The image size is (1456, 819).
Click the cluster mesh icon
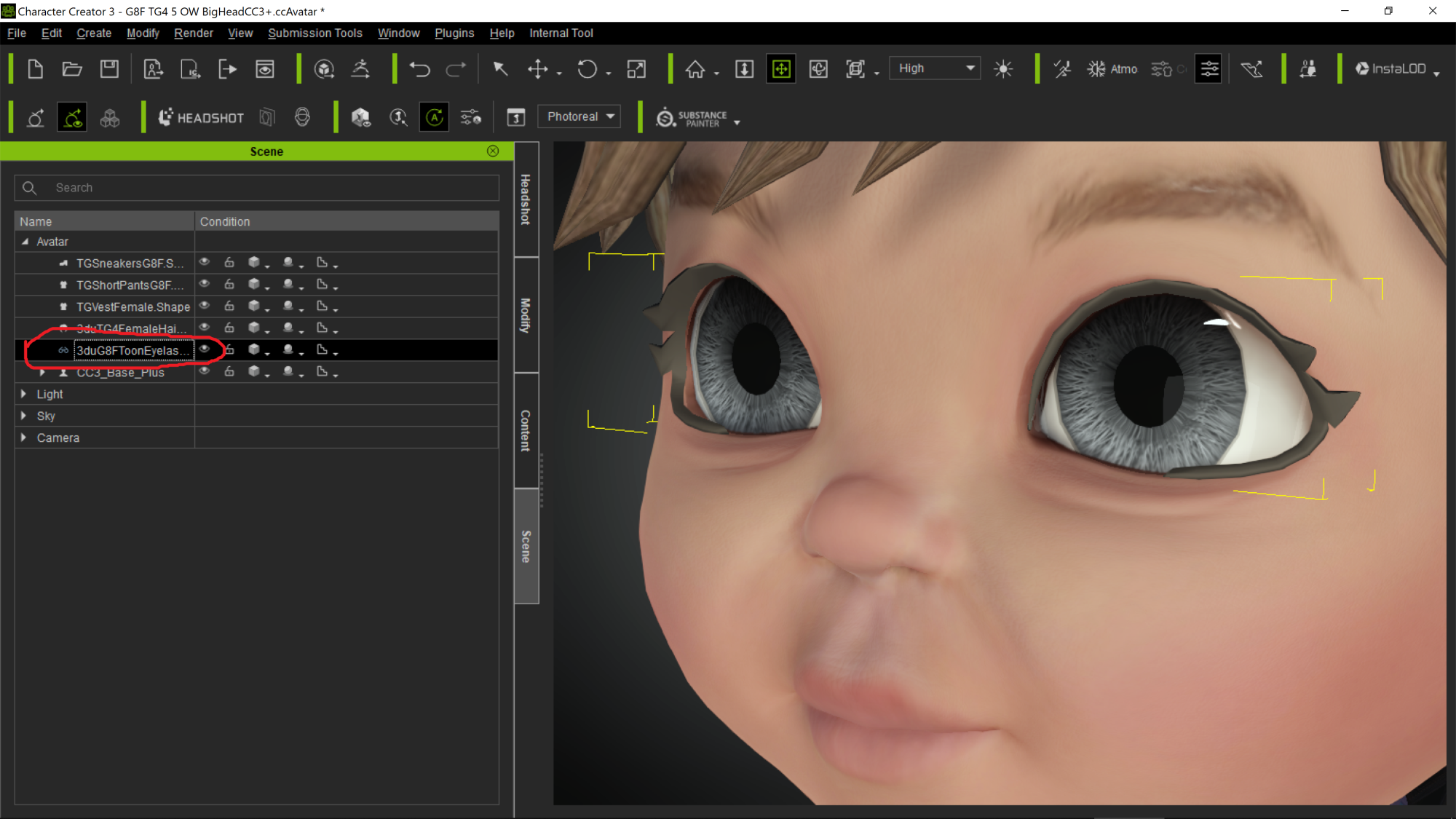coord(110,117)
